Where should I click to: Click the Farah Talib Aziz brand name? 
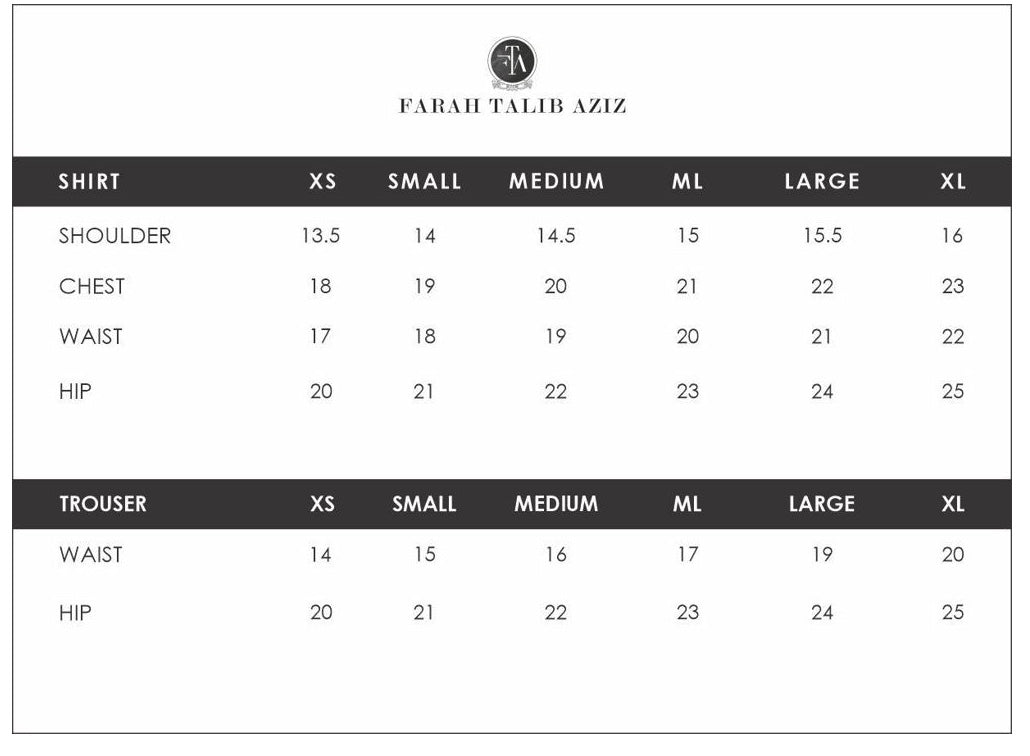(x=513, y=106)
